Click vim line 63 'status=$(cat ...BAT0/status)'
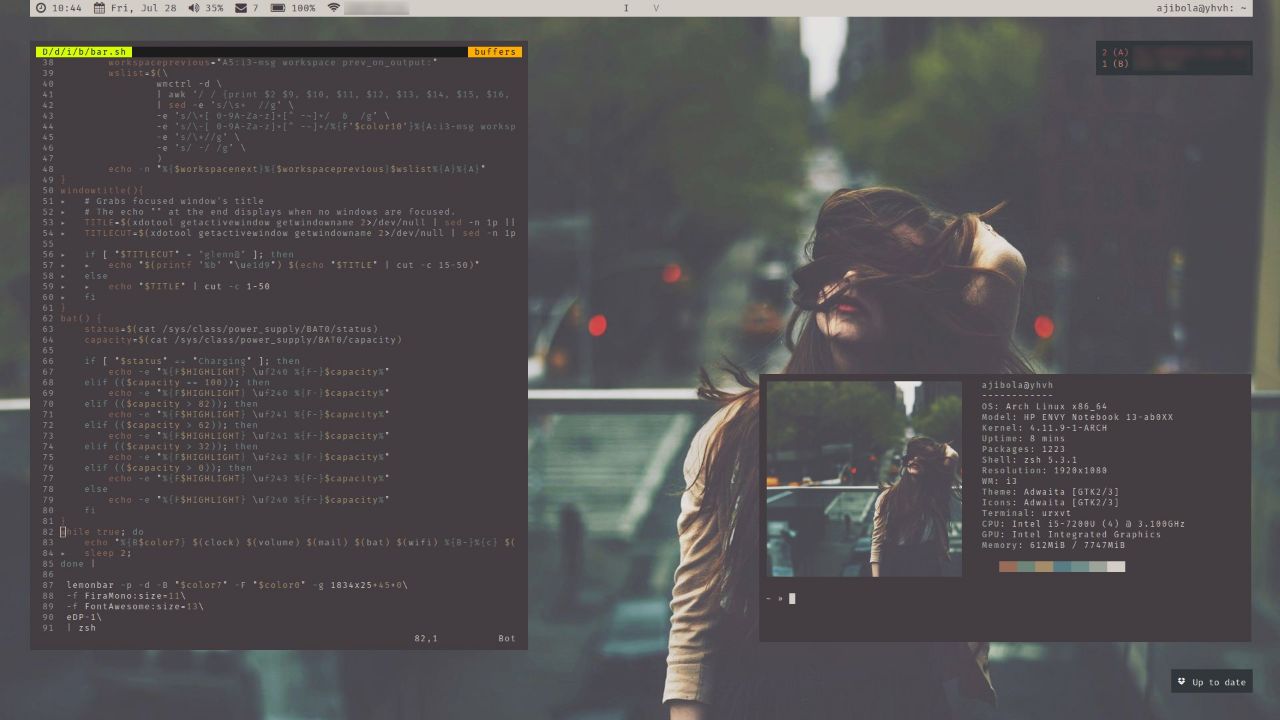This screenshot has height=720, width=1280. 232,329
